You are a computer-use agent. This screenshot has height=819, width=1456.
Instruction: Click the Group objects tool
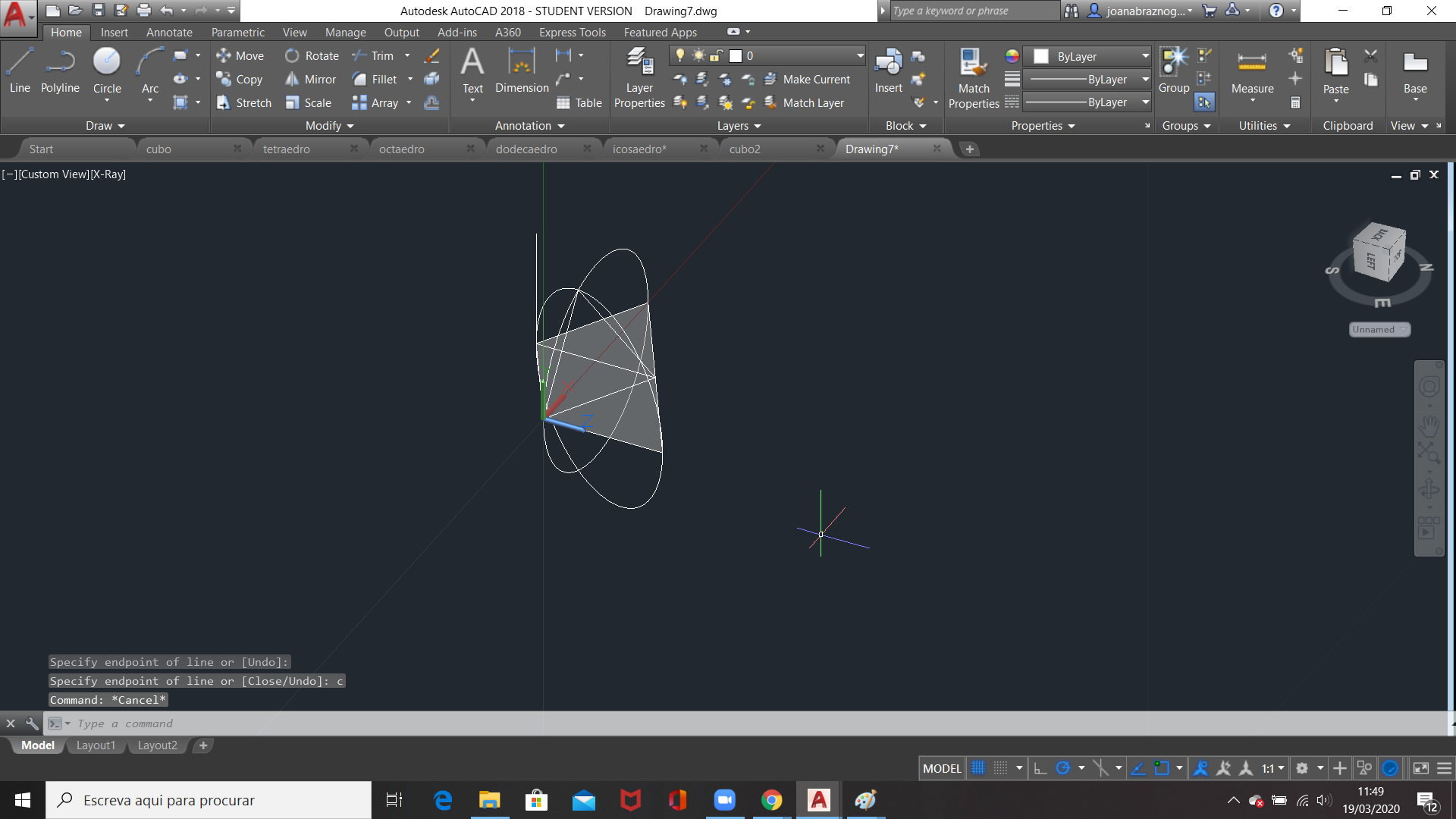[x=1174, y=70]
